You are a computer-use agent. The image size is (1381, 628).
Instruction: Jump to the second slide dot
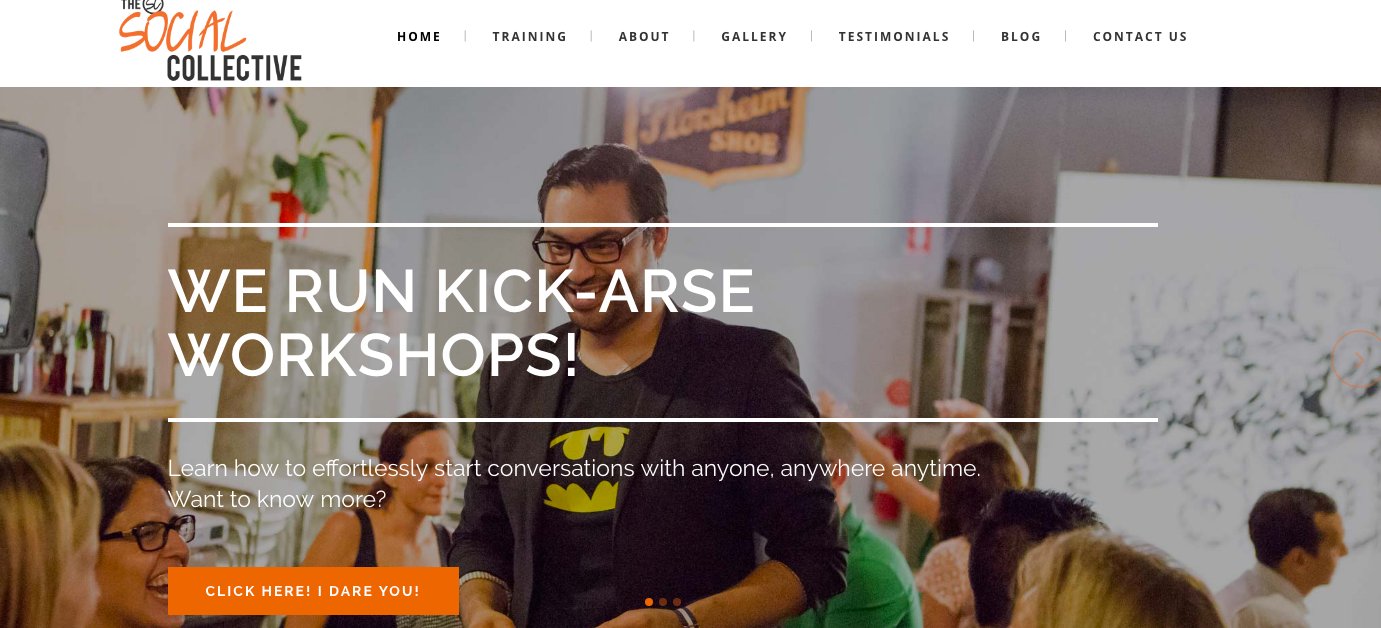click(x=663, y=602)
